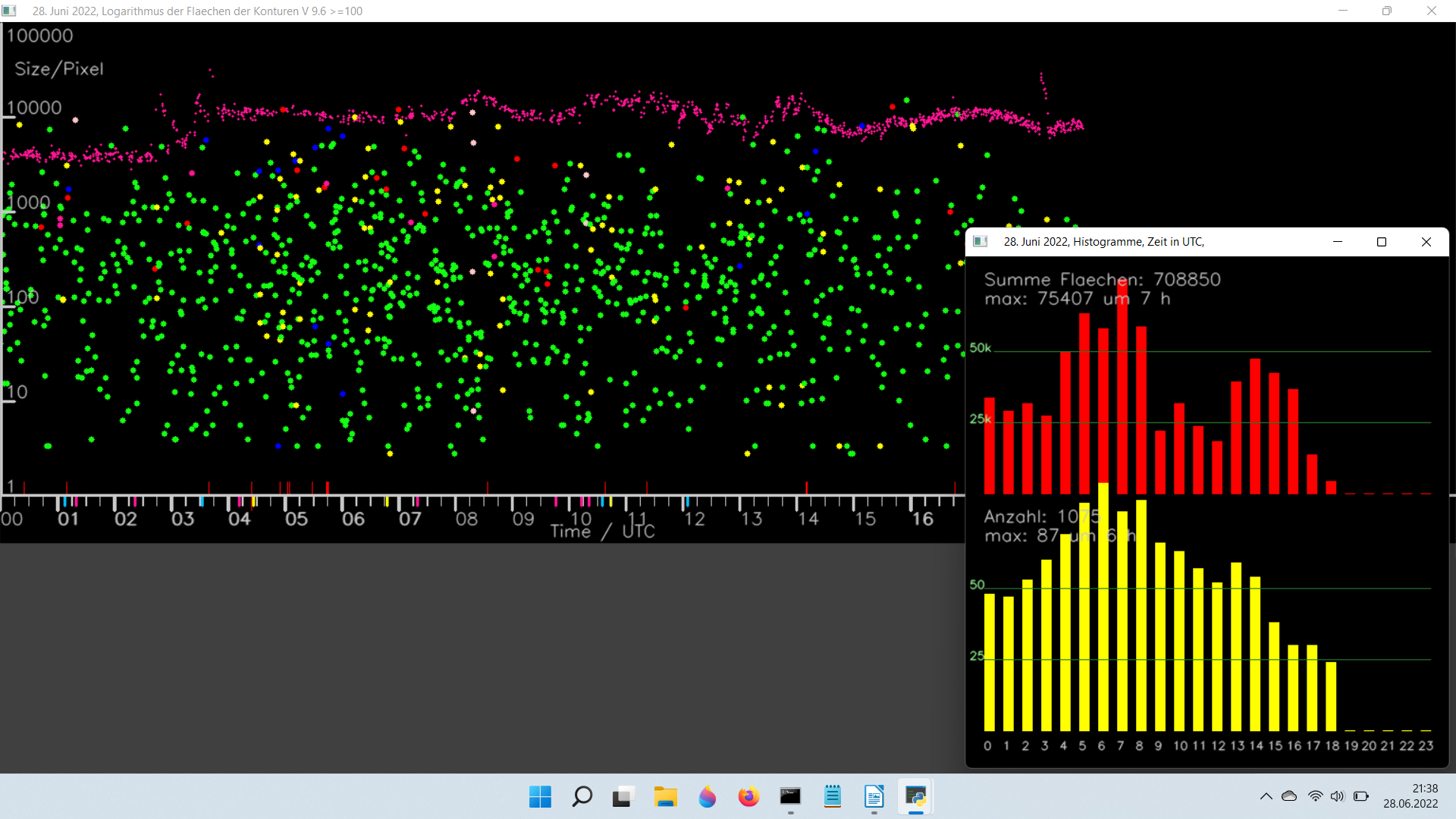
Task: Open the battery status tray icon
Action: coord(1361,796)
